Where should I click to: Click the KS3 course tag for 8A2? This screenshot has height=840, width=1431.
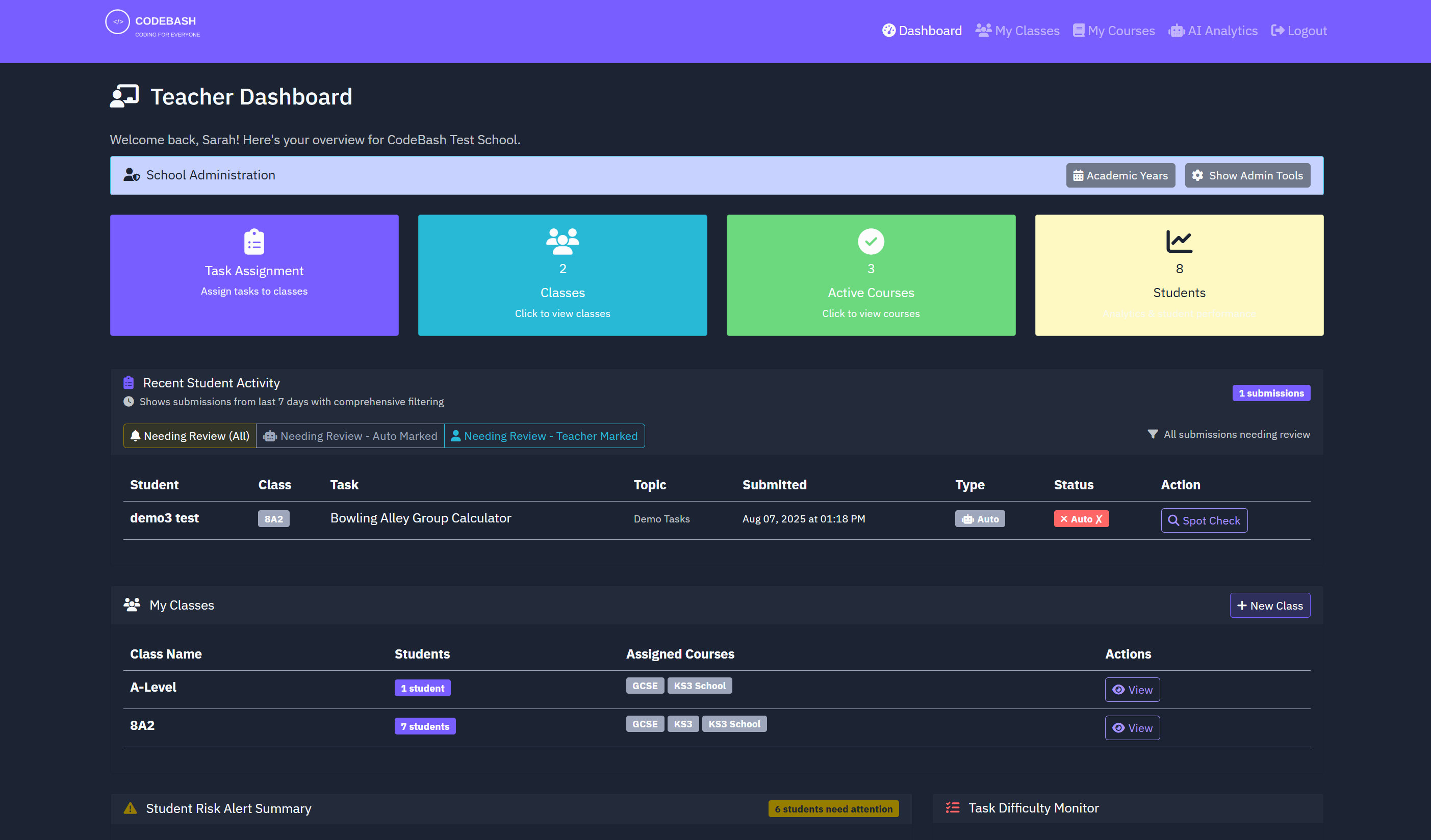tap(683, 724)
